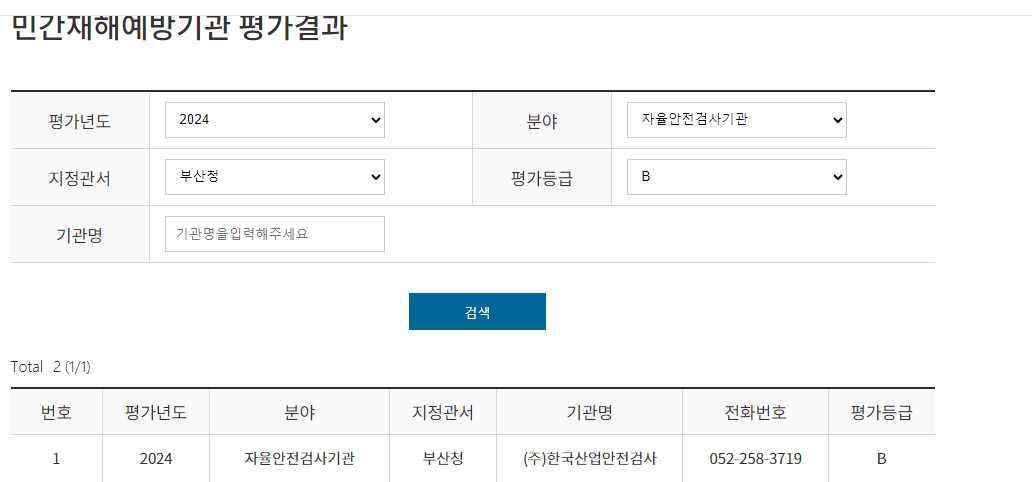Click the 지정관서 column header in results table
This screenshot has width=1032, height=482.
tap(443, 412)
